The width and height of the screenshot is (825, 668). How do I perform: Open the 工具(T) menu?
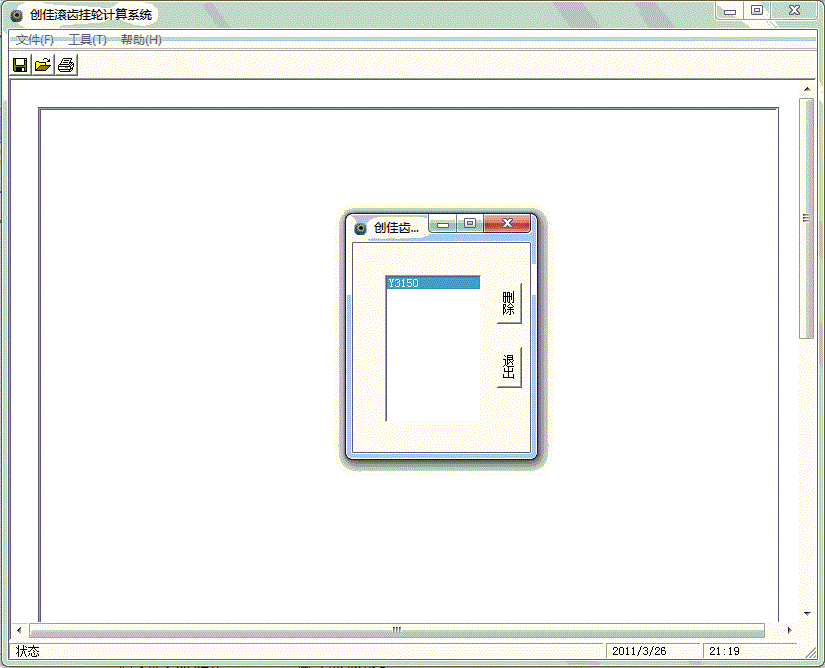point(87,40)
